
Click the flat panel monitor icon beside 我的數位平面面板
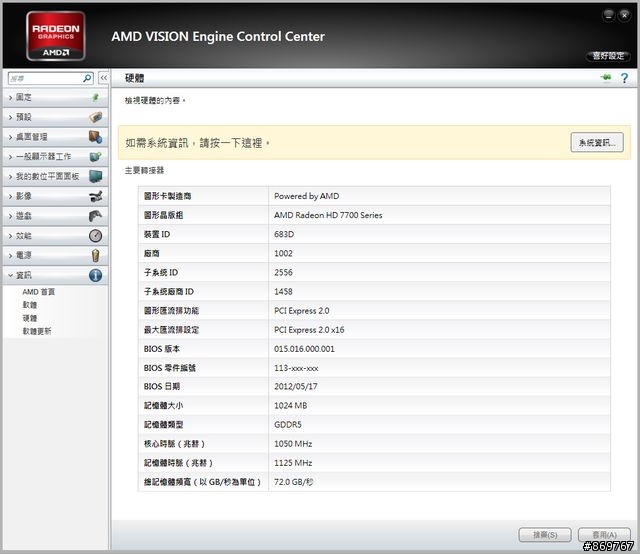tap(96, 176)
